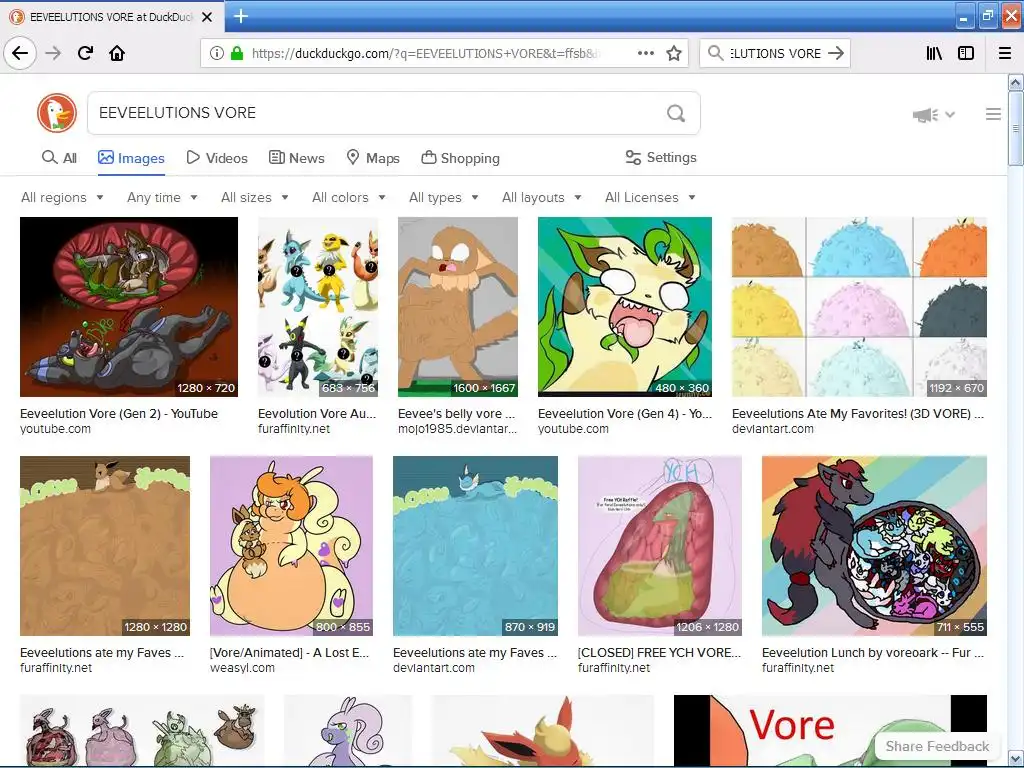Click the green padlock security icon
Viewport: 1024px width, 768px height.
coord(237,53)
